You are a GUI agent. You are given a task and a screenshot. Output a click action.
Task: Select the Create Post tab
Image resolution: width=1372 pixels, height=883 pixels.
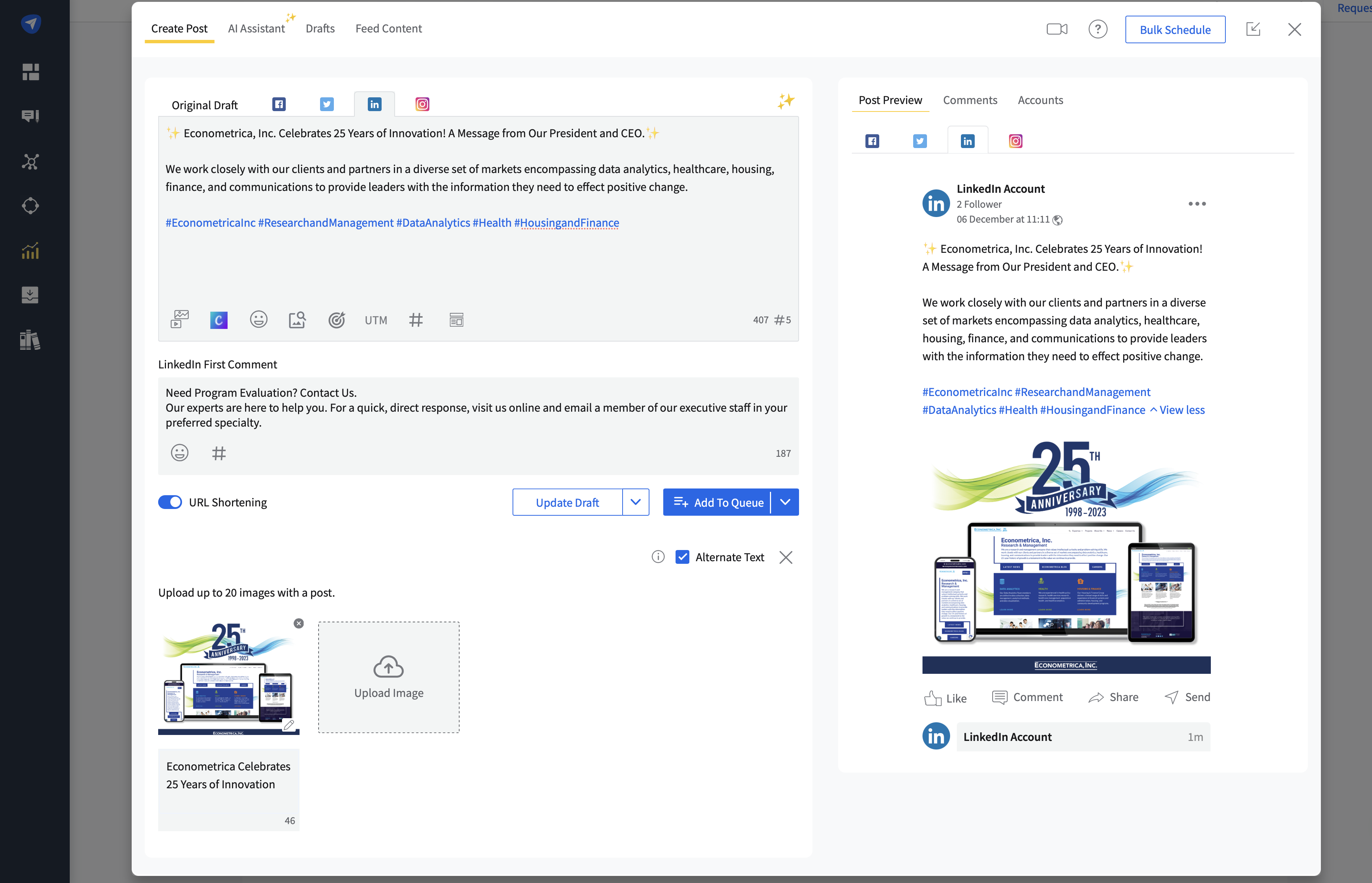(x=179, y=28)
